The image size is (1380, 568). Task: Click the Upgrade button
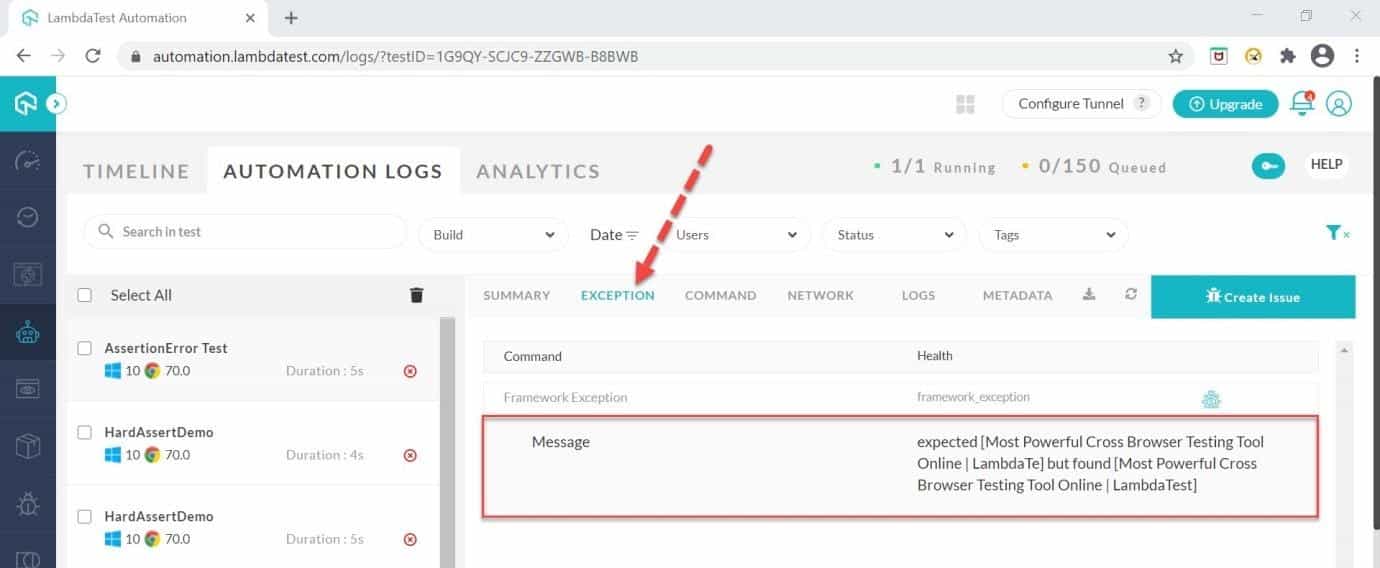(x=1225, y=104)
